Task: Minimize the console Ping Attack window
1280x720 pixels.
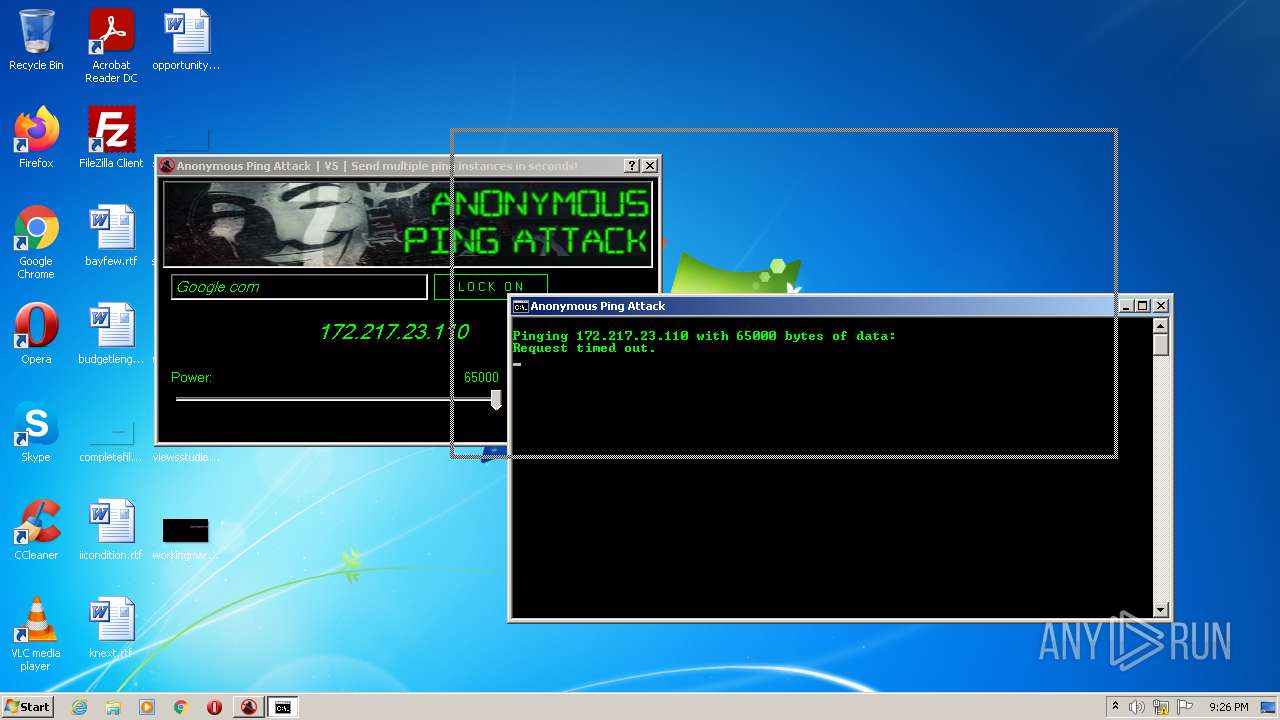Action: (x=1126, y=306)
